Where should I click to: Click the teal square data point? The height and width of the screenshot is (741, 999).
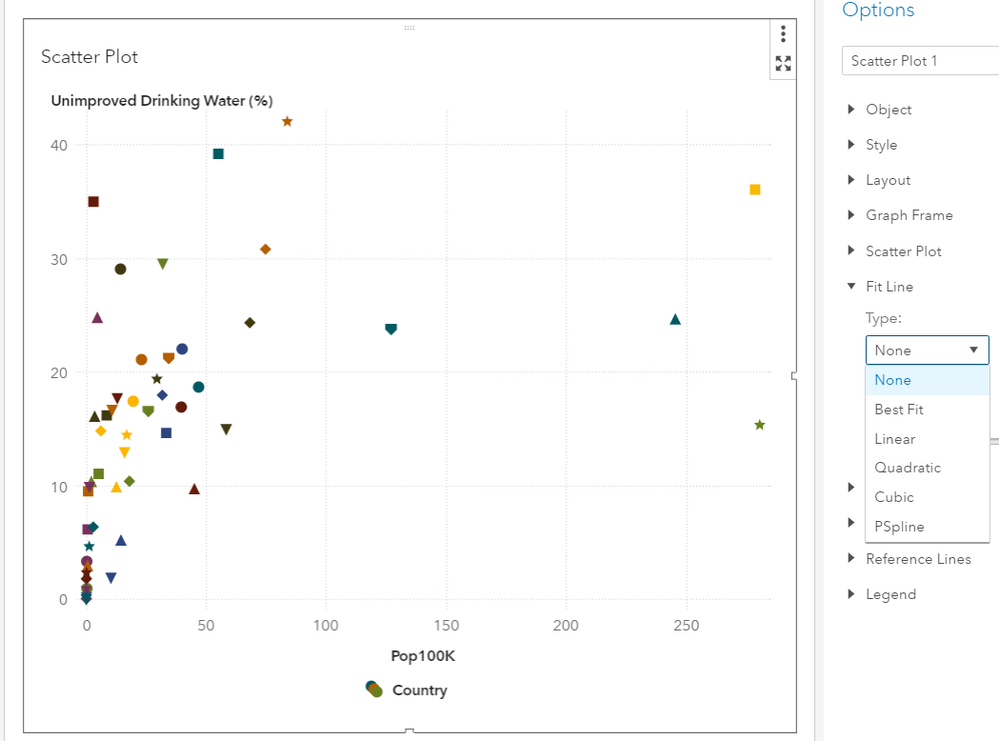(x=218, y=154)
